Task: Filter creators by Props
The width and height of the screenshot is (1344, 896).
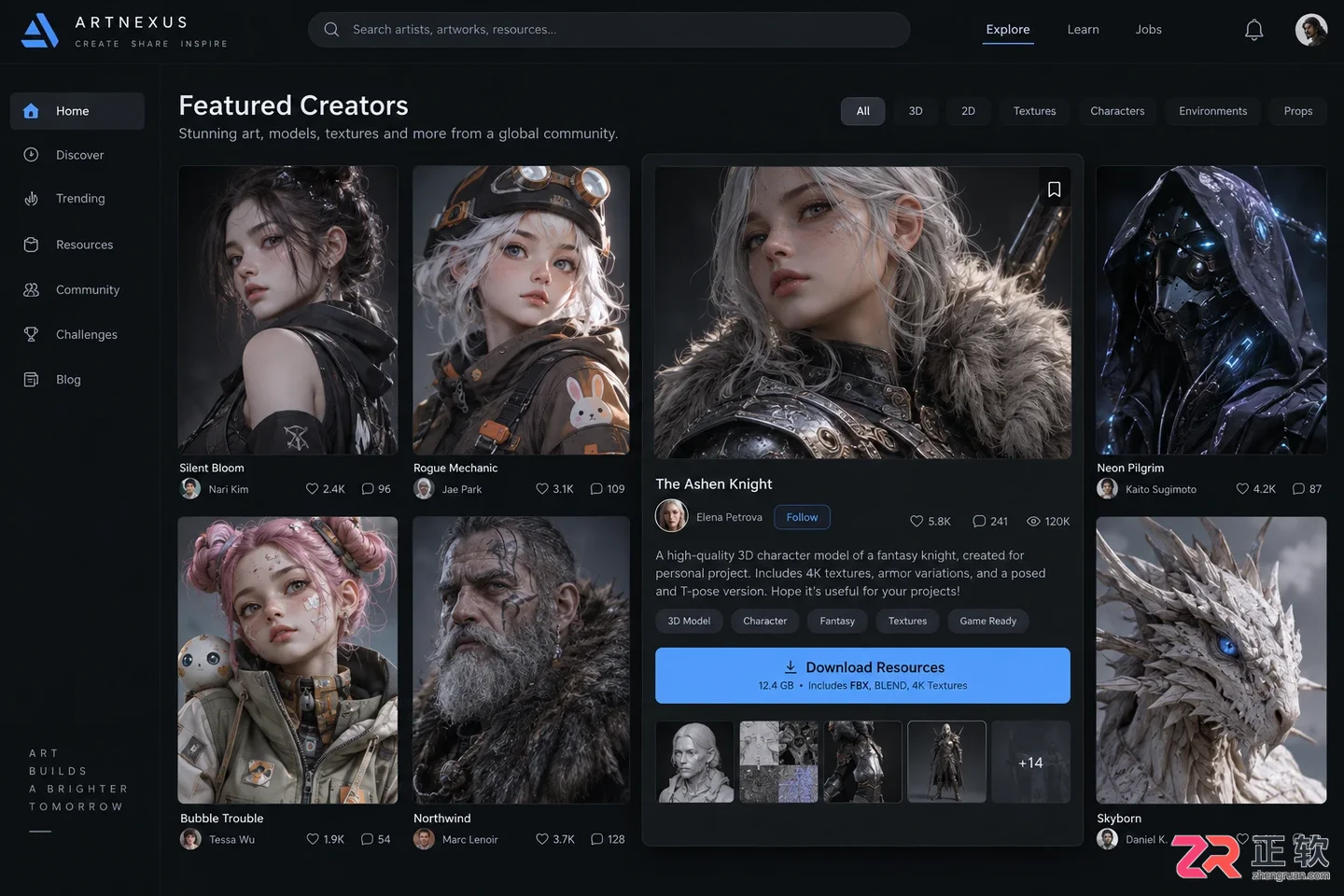Action: point(1297,111)
